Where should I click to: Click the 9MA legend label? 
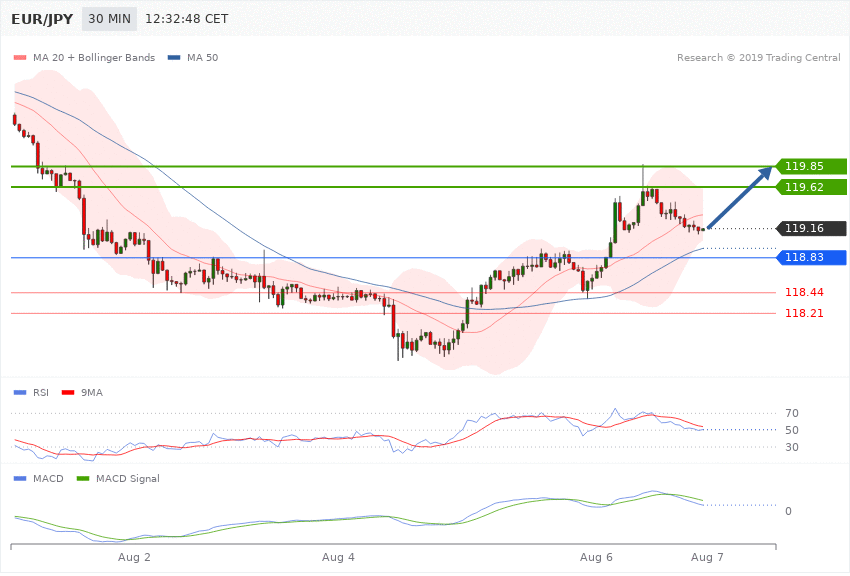click(x=92, y=393)
